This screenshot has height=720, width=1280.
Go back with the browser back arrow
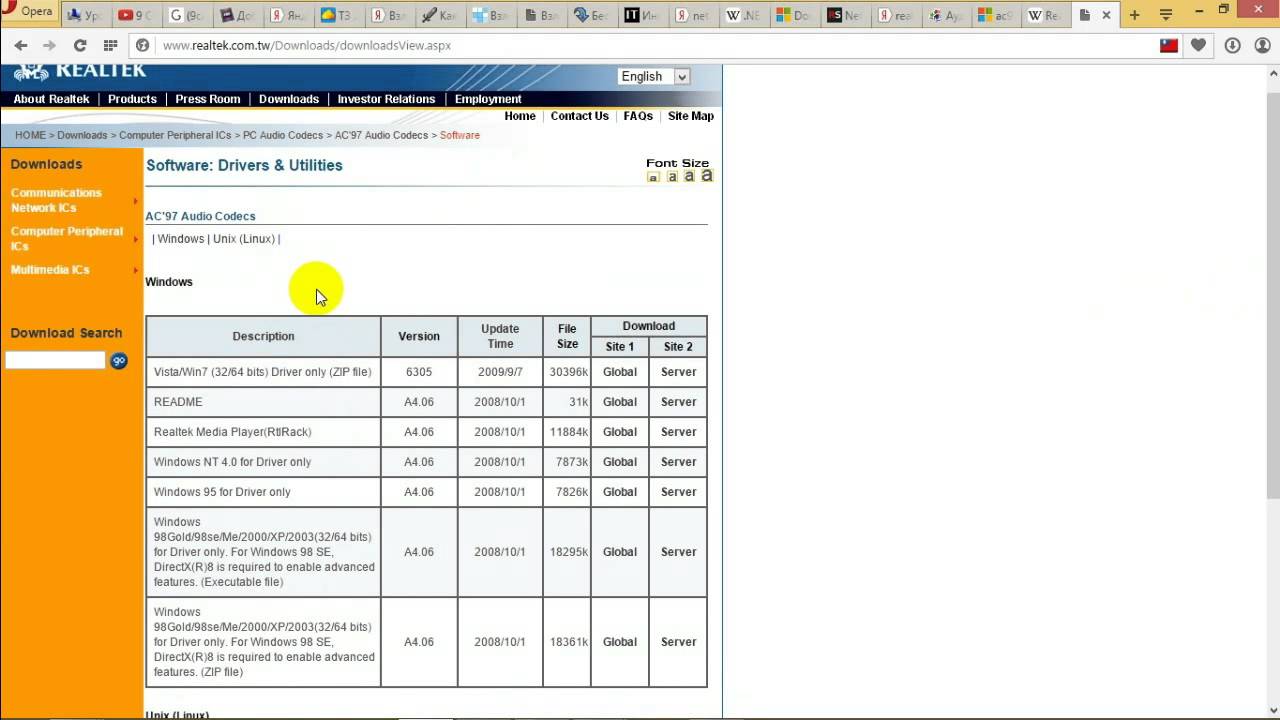[x=21, y=45]
